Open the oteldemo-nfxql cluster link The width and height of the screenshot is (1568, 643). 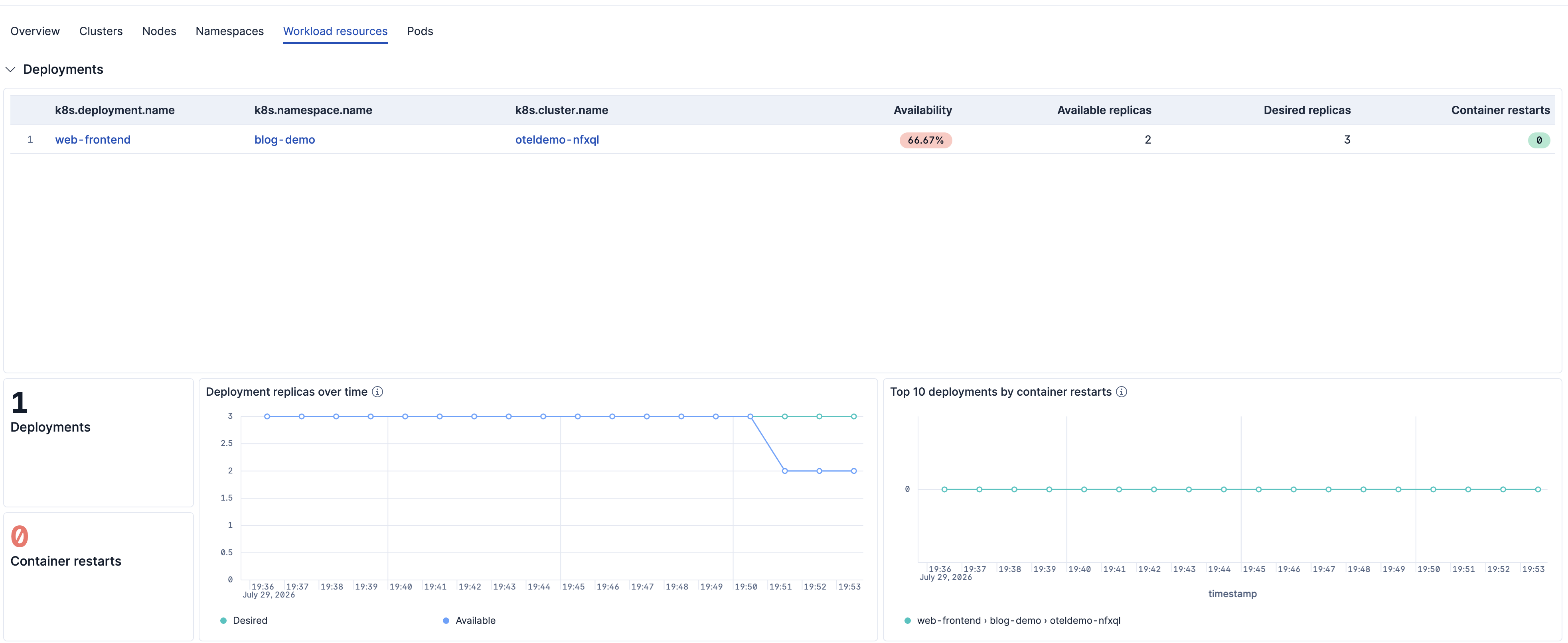coord(557,139)
